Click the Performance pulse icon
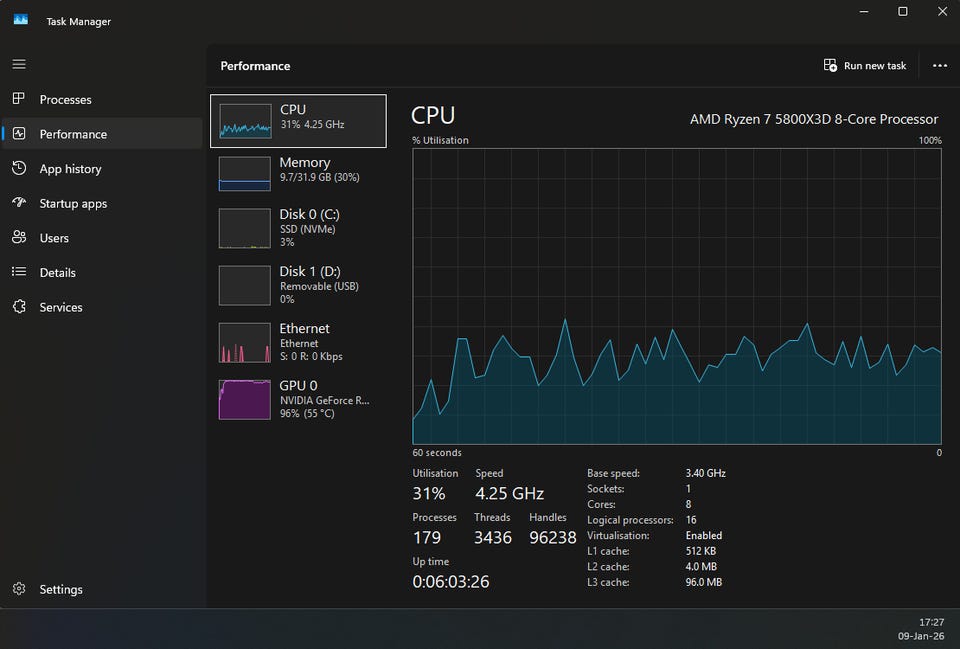Viewport: 960px width, 649px height. pos(18,134)
